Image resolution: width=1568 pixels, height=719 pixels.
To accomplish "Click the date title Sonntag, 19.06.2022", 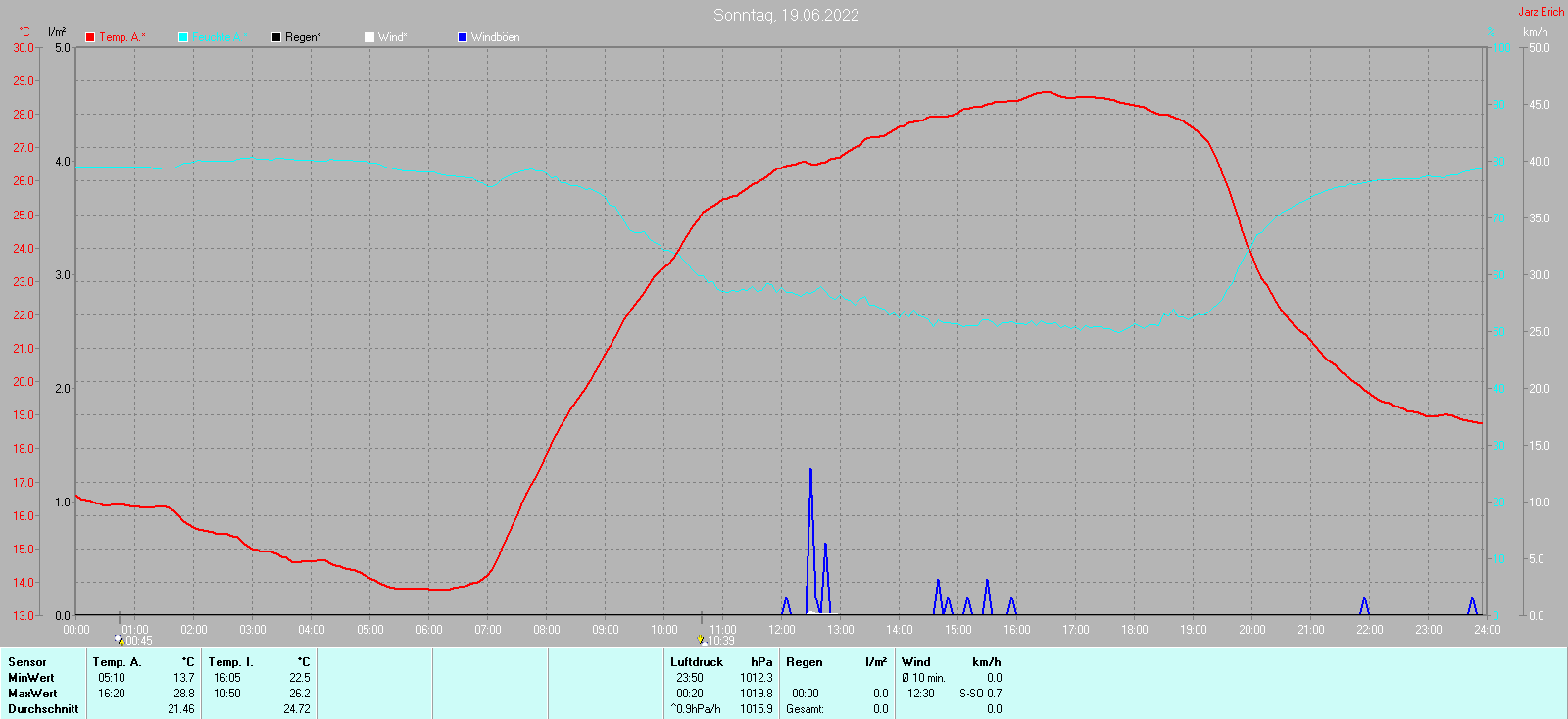I will (786, 15).
